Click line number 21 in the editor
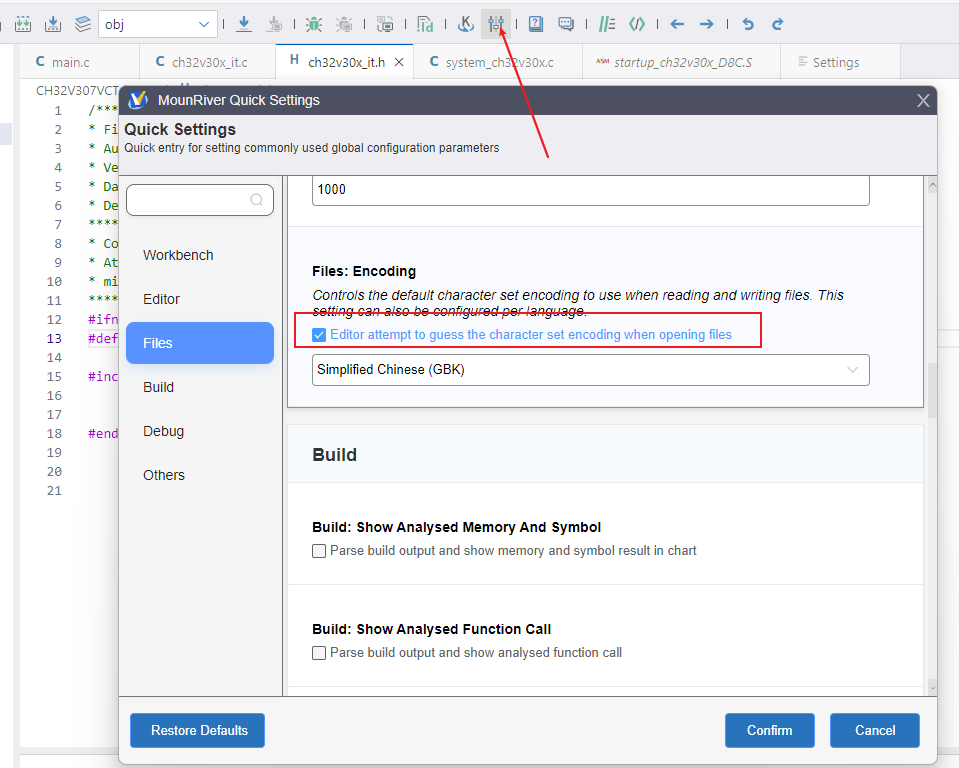 pos(54,490)
